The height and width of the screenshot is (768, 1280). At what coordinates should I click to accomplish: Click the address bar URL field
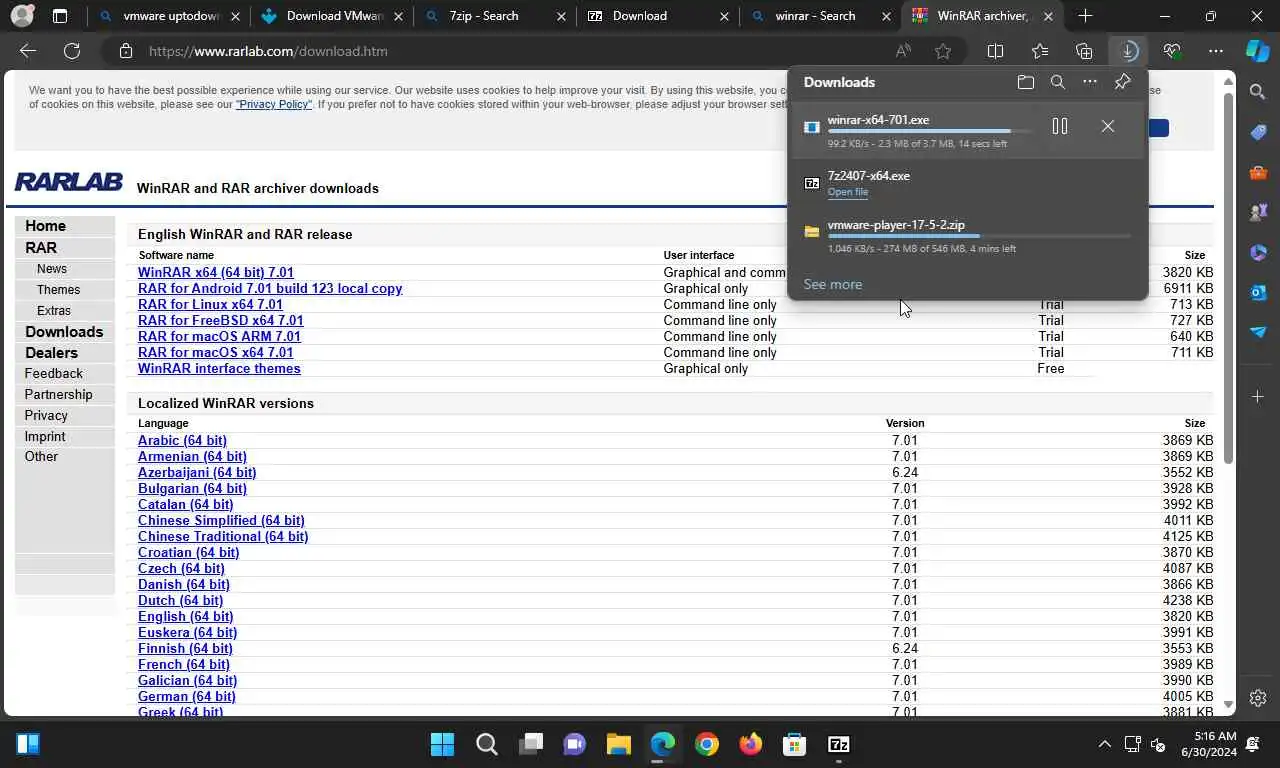510,51
